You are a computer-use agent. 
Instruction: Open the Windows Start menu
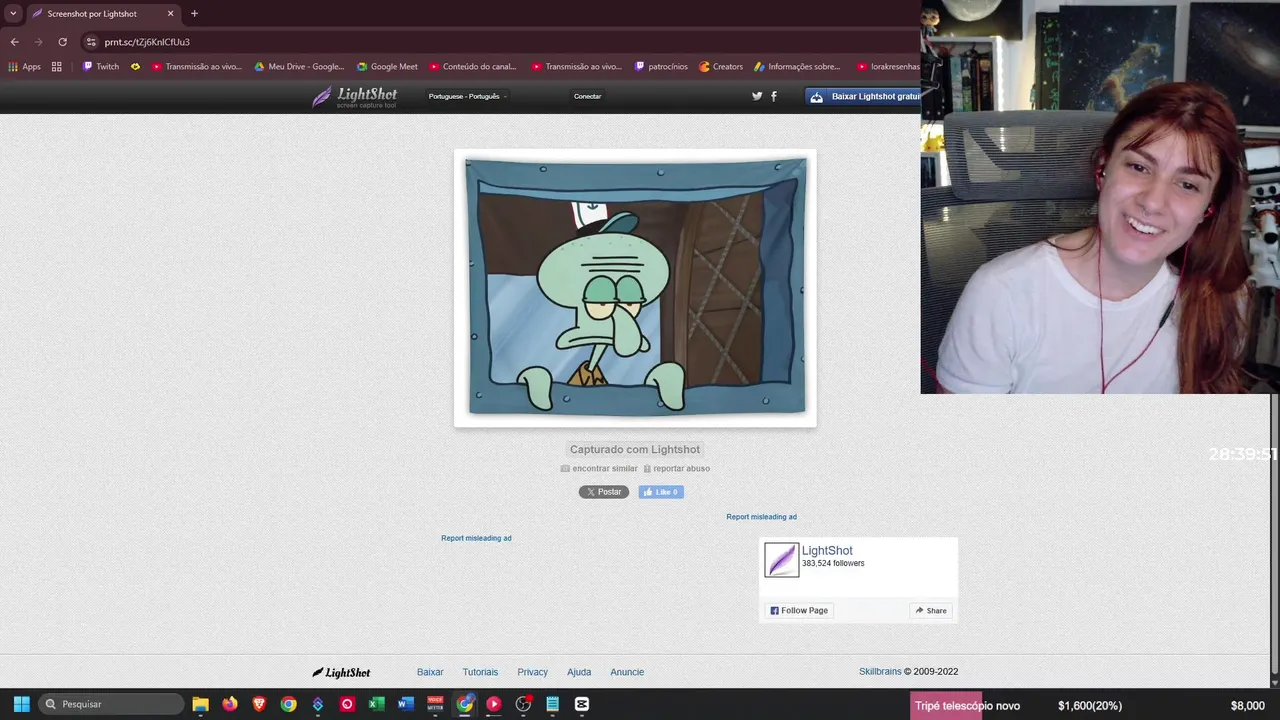21,704
